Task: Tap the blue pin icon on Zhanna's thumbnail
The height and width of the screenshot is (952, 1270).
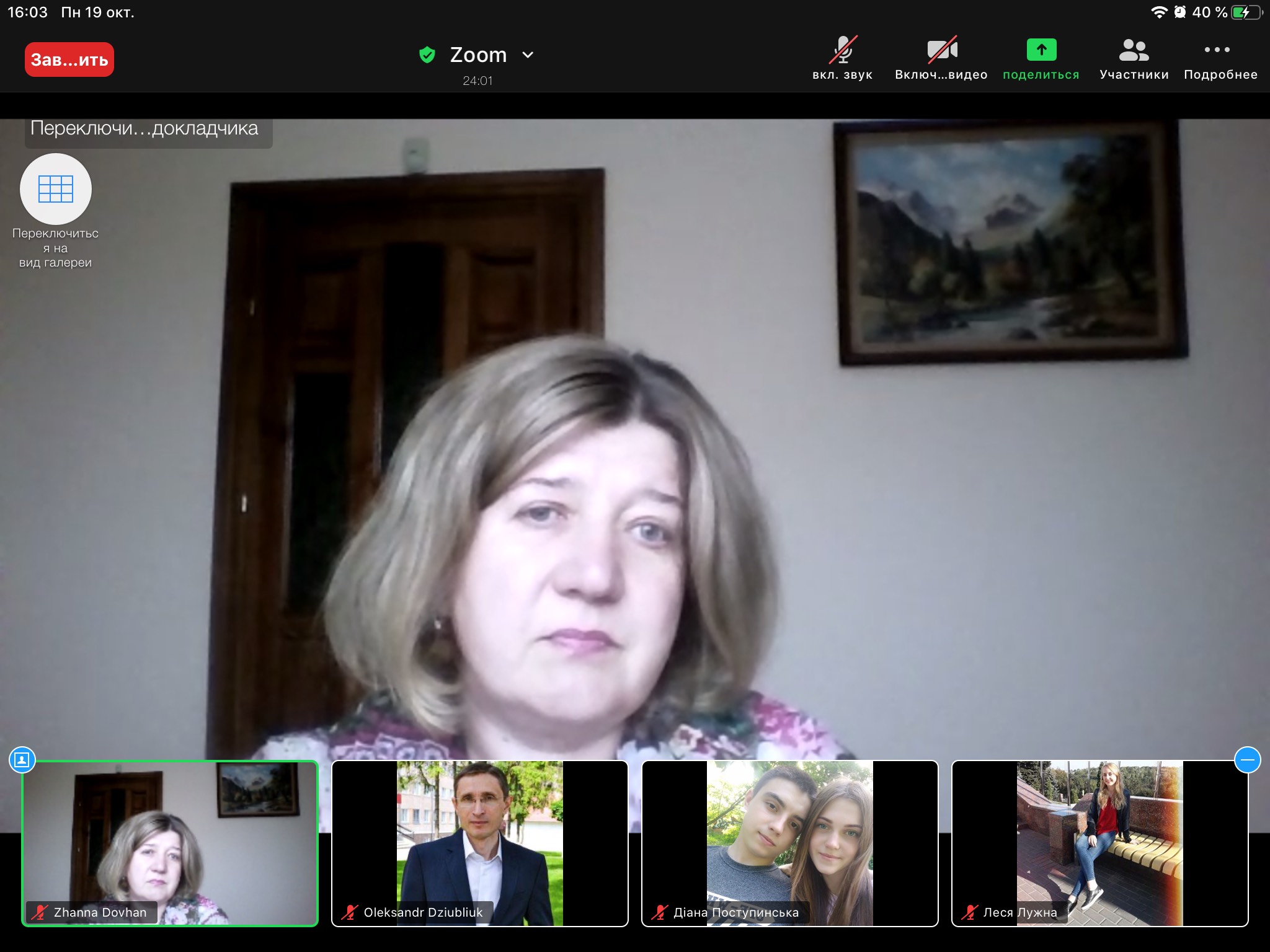Action: [22, 760]
